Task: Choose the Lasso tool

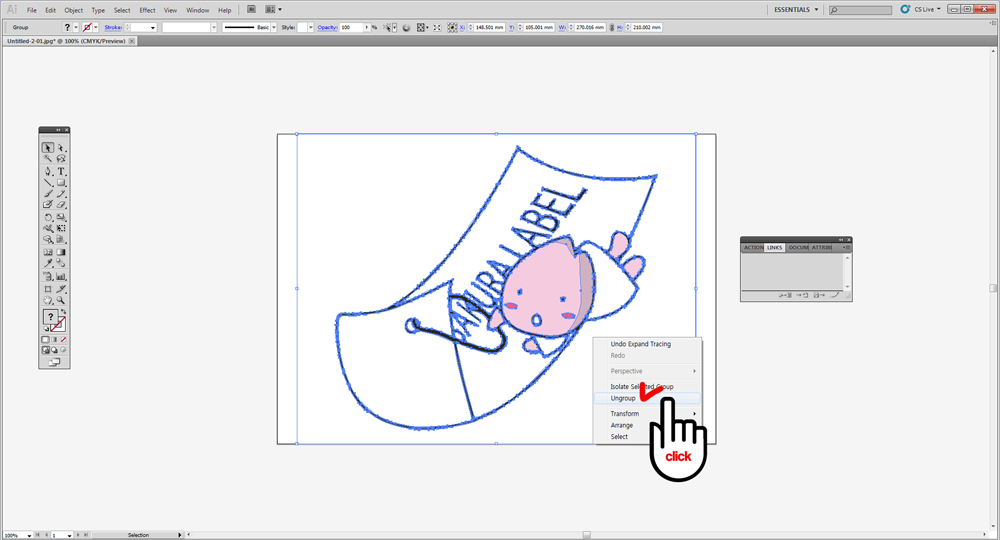Action: 61,159
